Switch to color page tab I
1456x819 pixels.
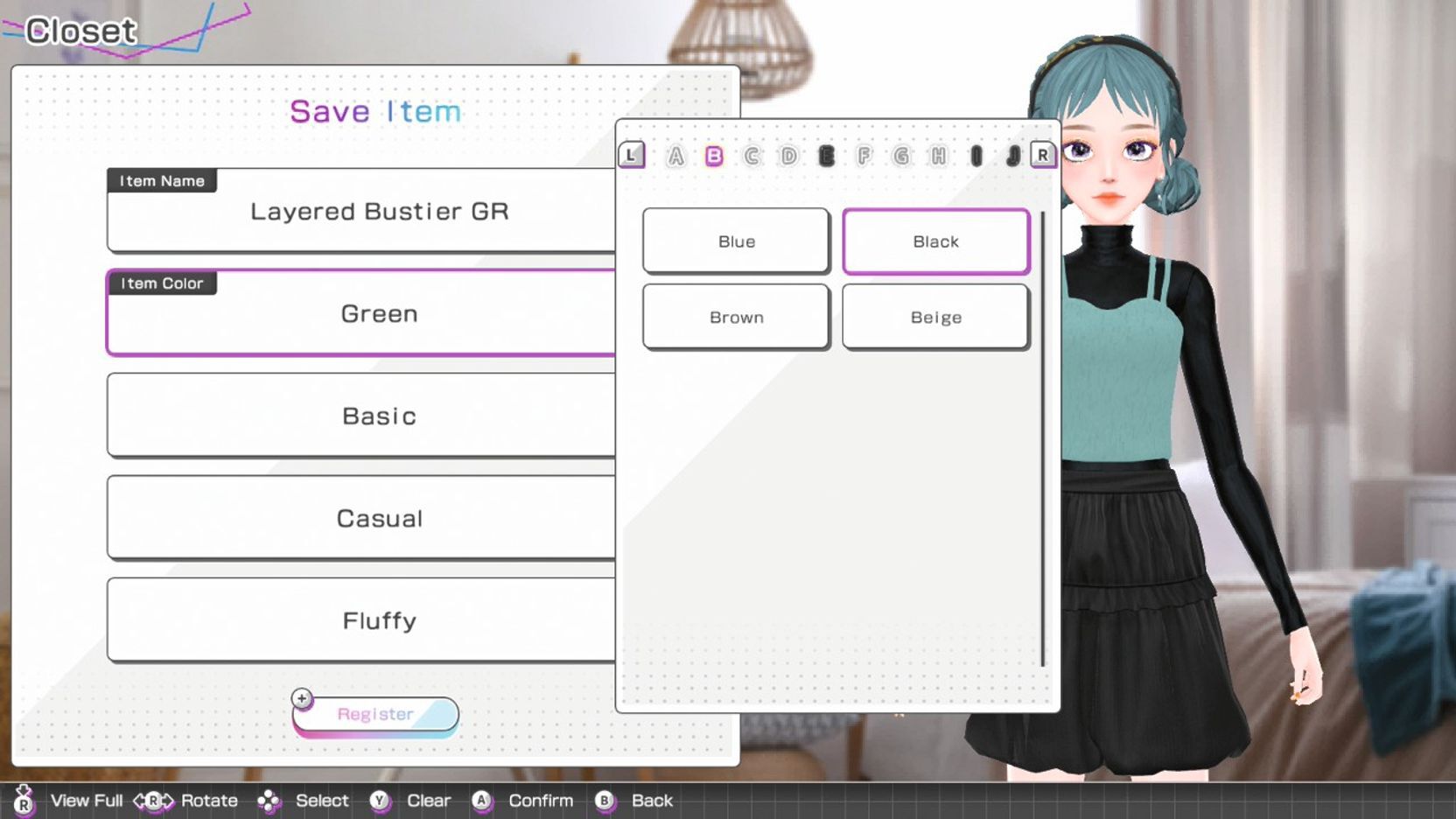pos(976,156)
